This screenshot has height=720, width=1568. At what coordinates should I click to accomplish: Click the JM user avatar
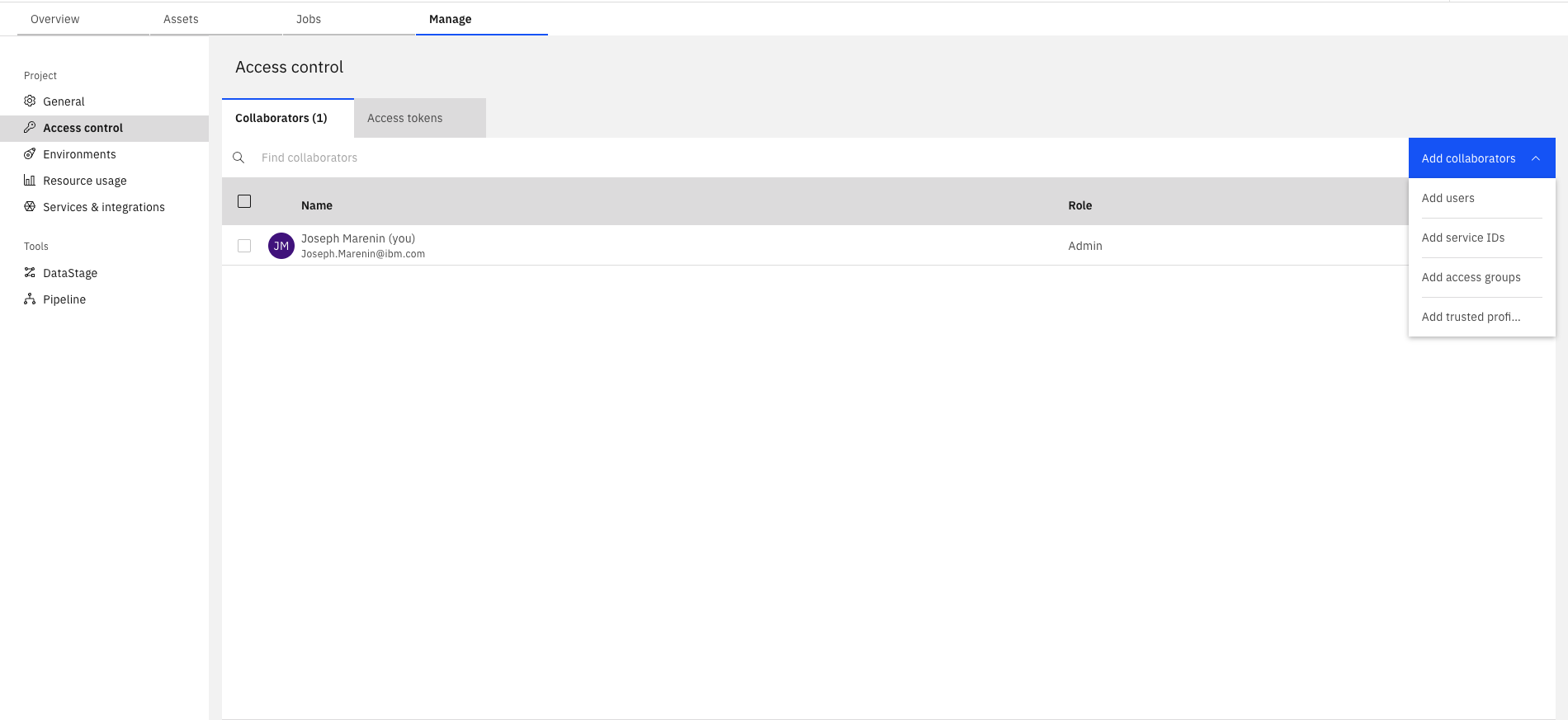(281, 246)
